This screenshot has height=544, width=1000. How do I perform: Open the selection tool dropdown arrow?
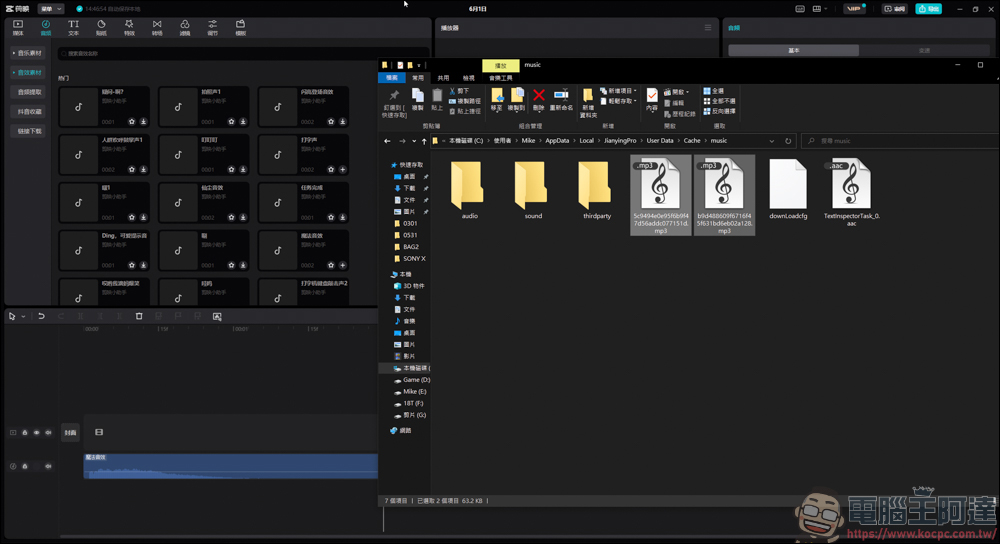pyautogui.click(x=23, y=317)
